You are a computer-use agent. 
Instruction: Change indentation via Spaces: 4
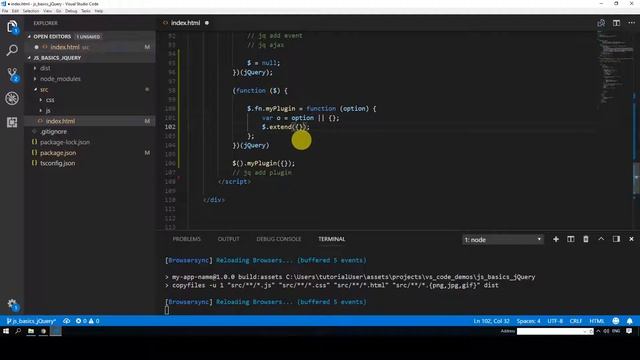(528, 321)
